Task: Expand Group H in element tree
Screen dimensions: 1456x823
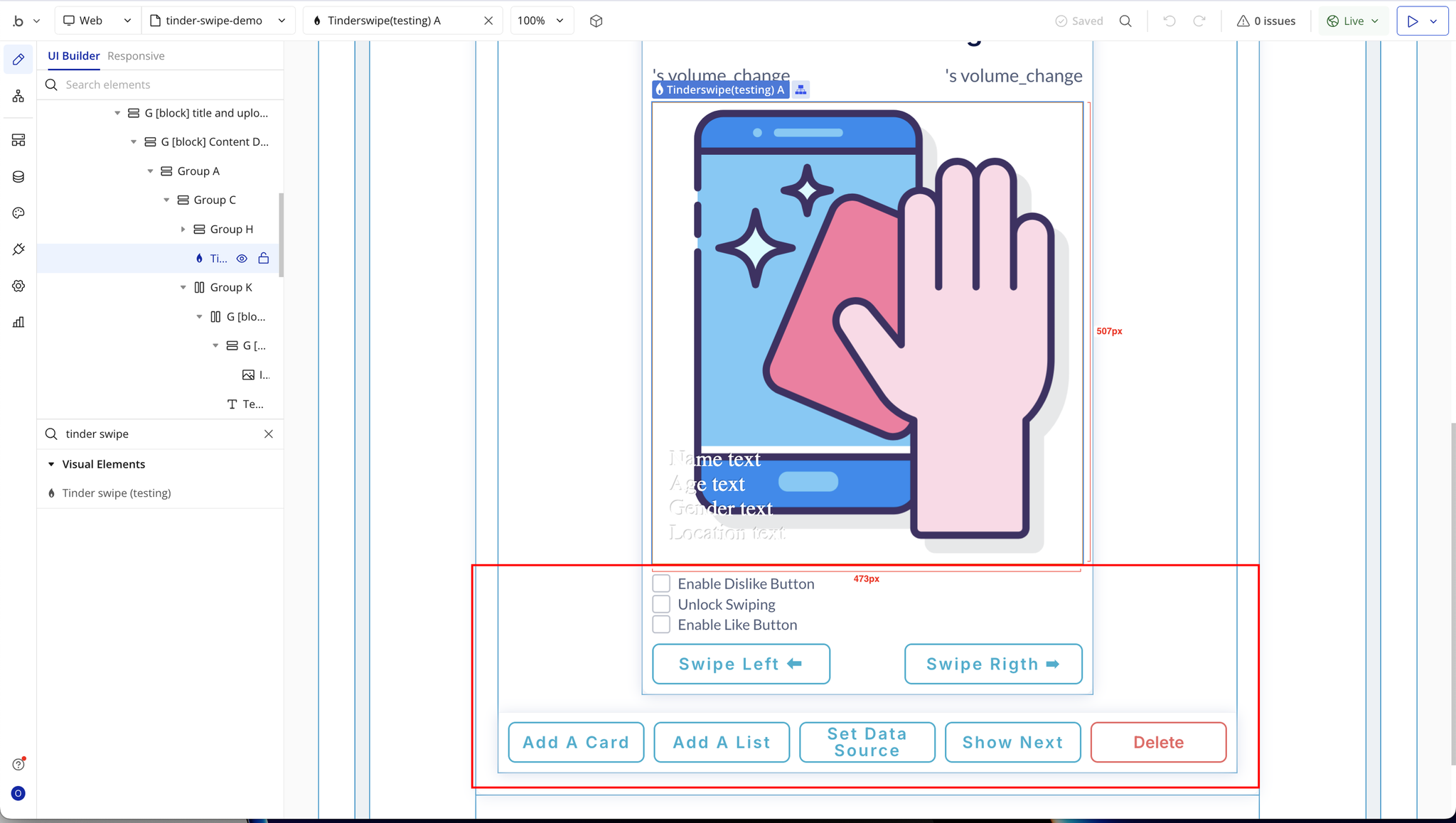Action: (x=183, y=229)
